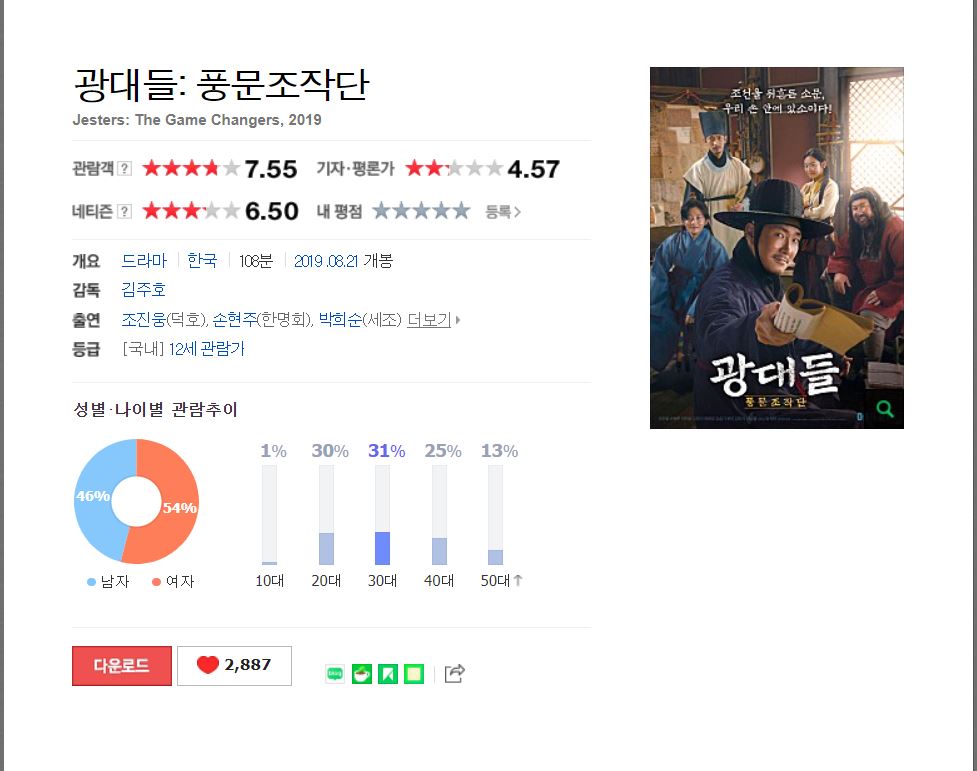This screenshot has width=977, height=771.
Task: Click the movie poster thumbnail
Action: click(776, 247)
